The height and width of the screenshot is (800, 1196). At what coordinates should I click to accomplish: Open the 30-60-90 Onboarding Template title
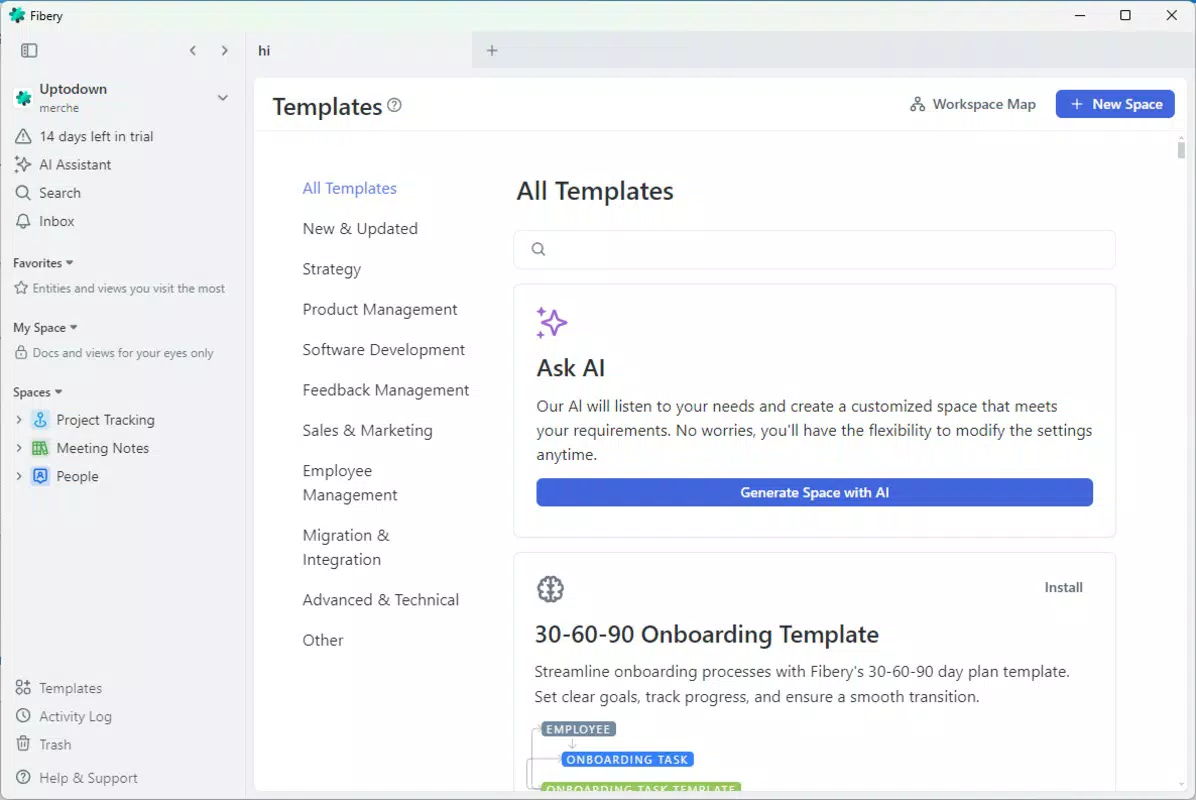click(x=706, y=635)
